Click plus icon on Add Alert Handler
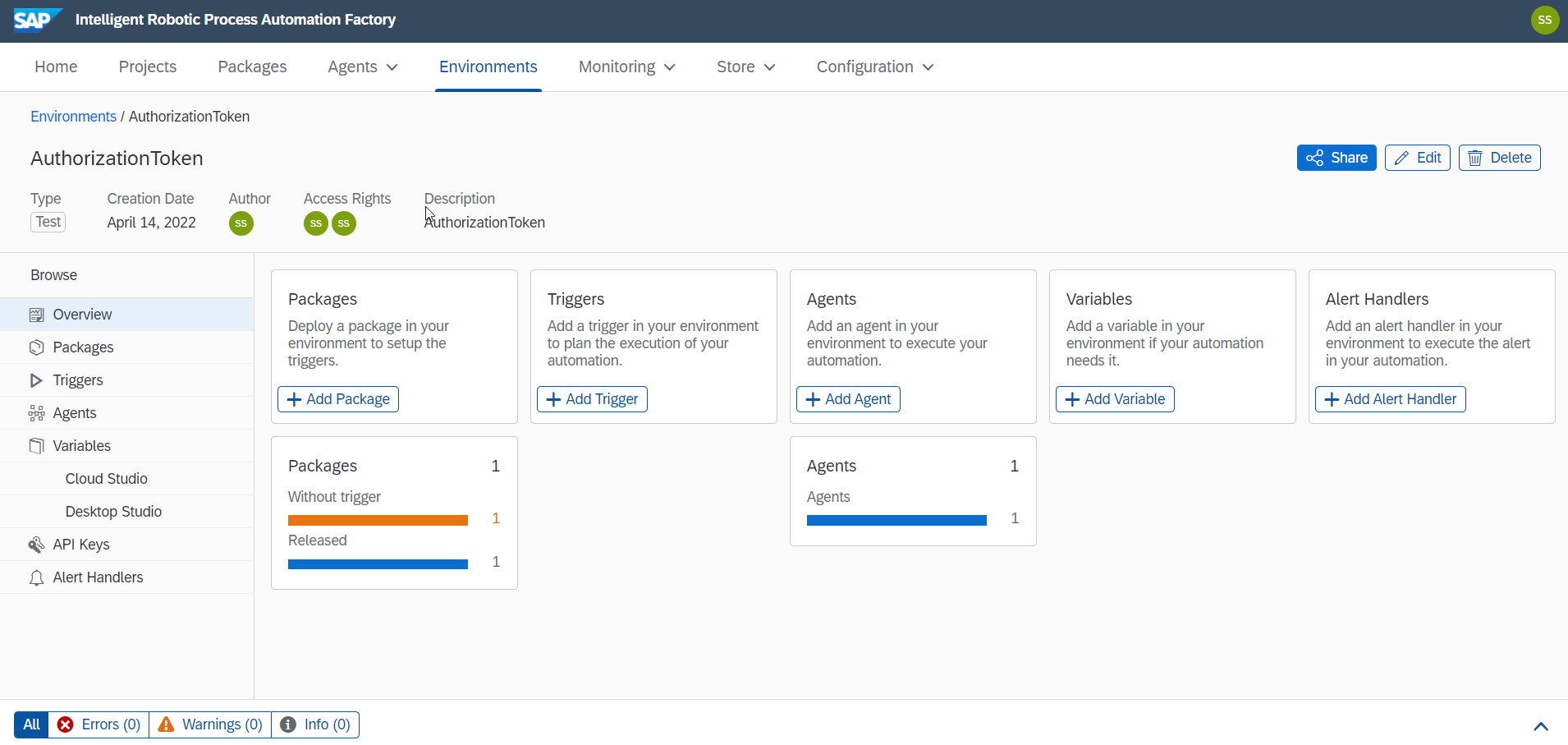 [x=1332, y=399]
